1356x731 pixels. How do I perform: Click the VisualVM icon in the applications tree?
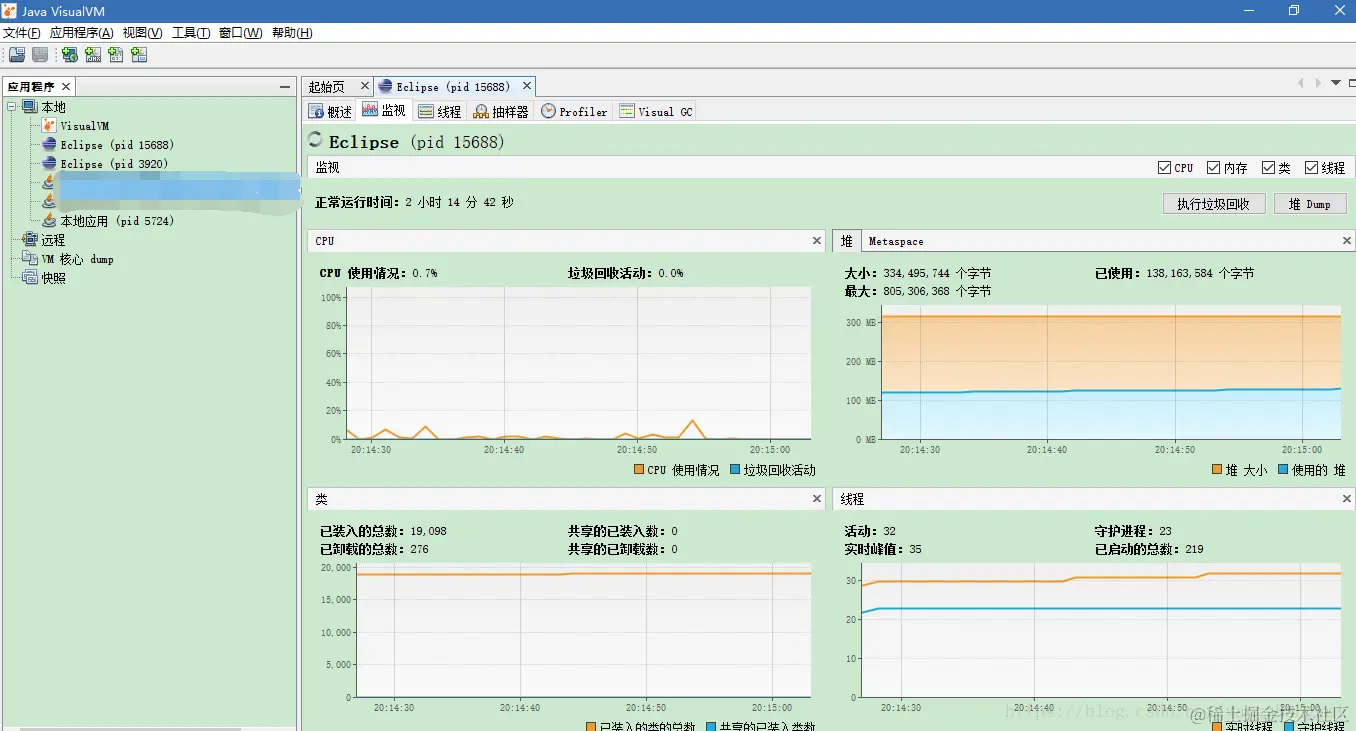click(x=49, y=126)
